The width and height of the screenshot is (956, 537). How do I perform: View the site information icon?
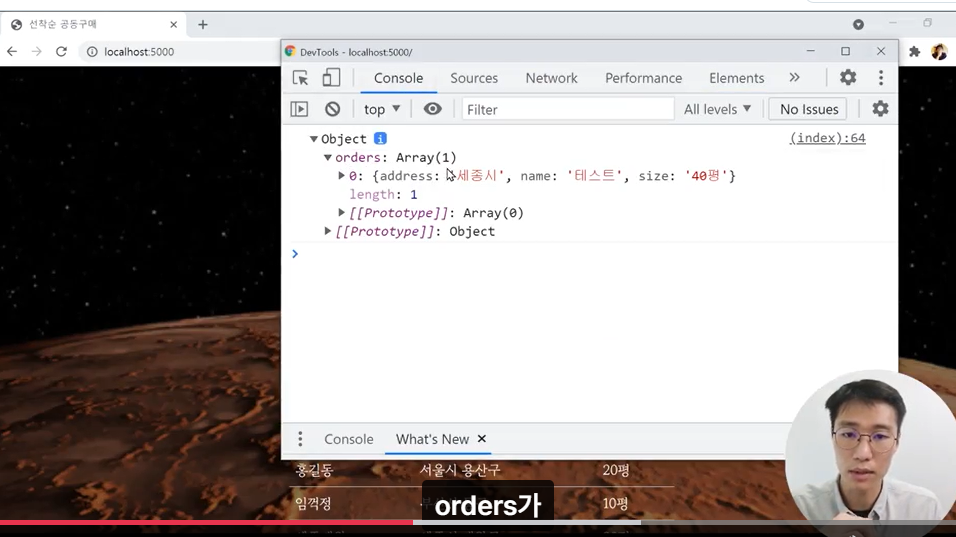coord(91,52)
